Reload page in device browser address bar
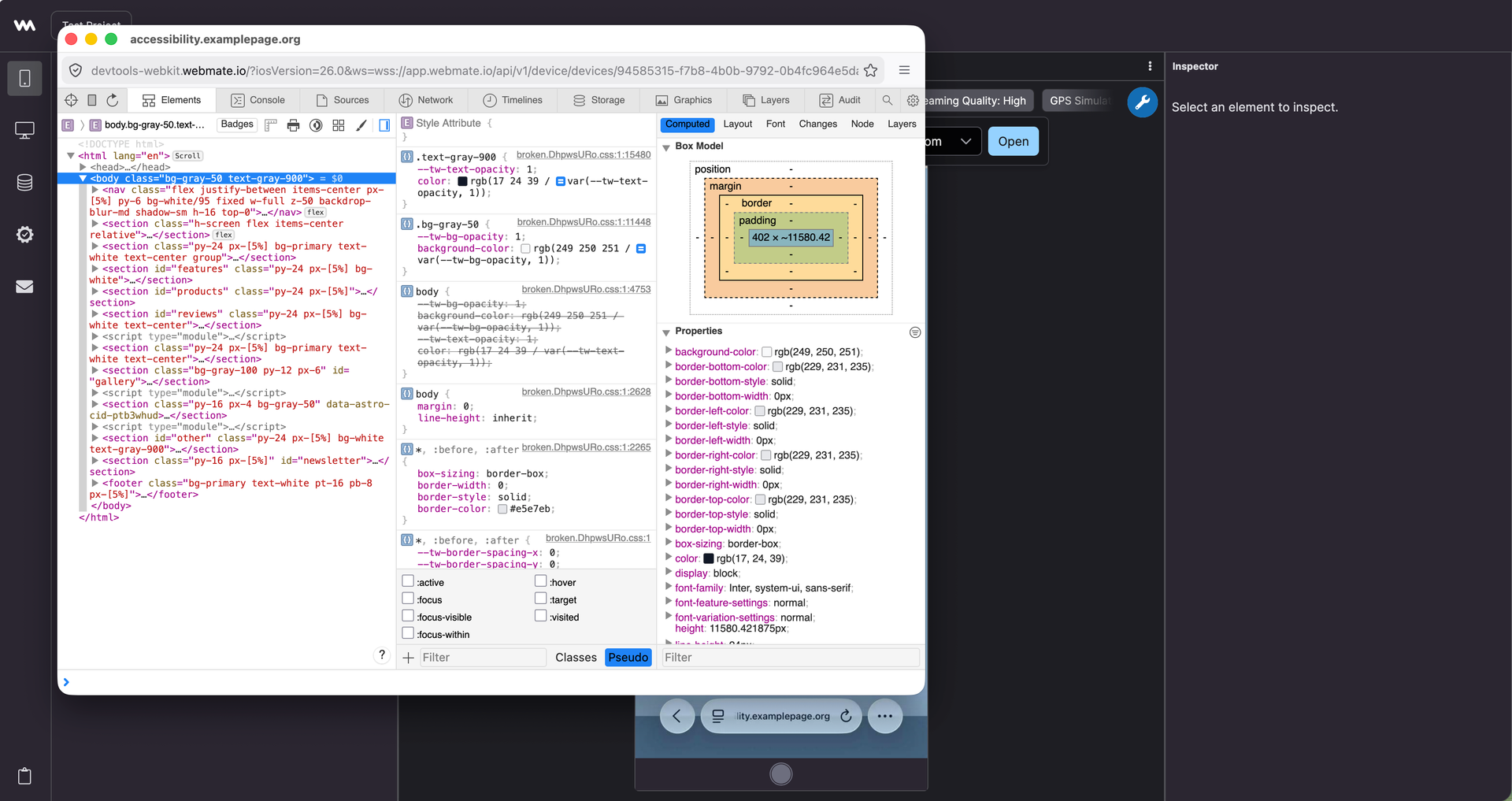 tap(846, 716)
